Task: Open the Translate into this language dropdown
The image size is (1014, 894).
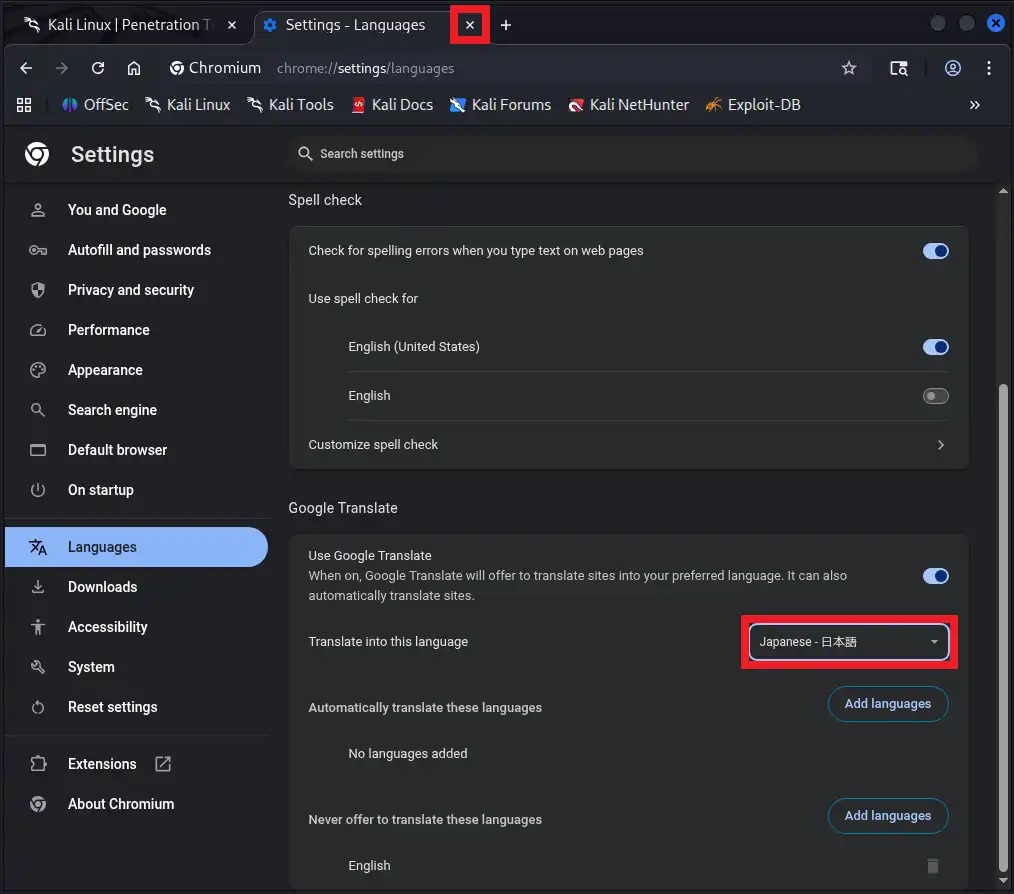Action: pyautogui.click(x=849, y=642)
